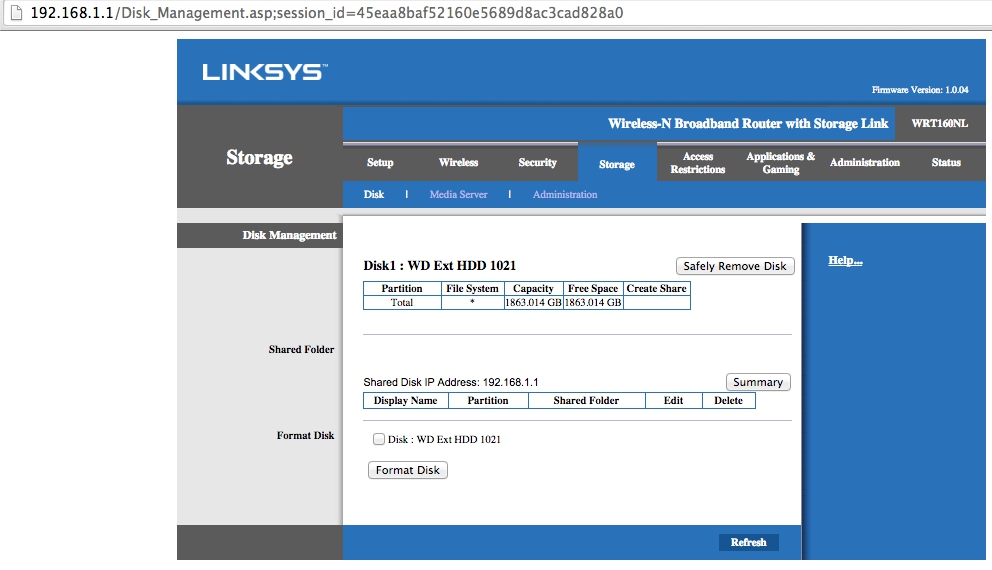Select the Storage tab
The image size is (992, 570).
tap(617, 163)
